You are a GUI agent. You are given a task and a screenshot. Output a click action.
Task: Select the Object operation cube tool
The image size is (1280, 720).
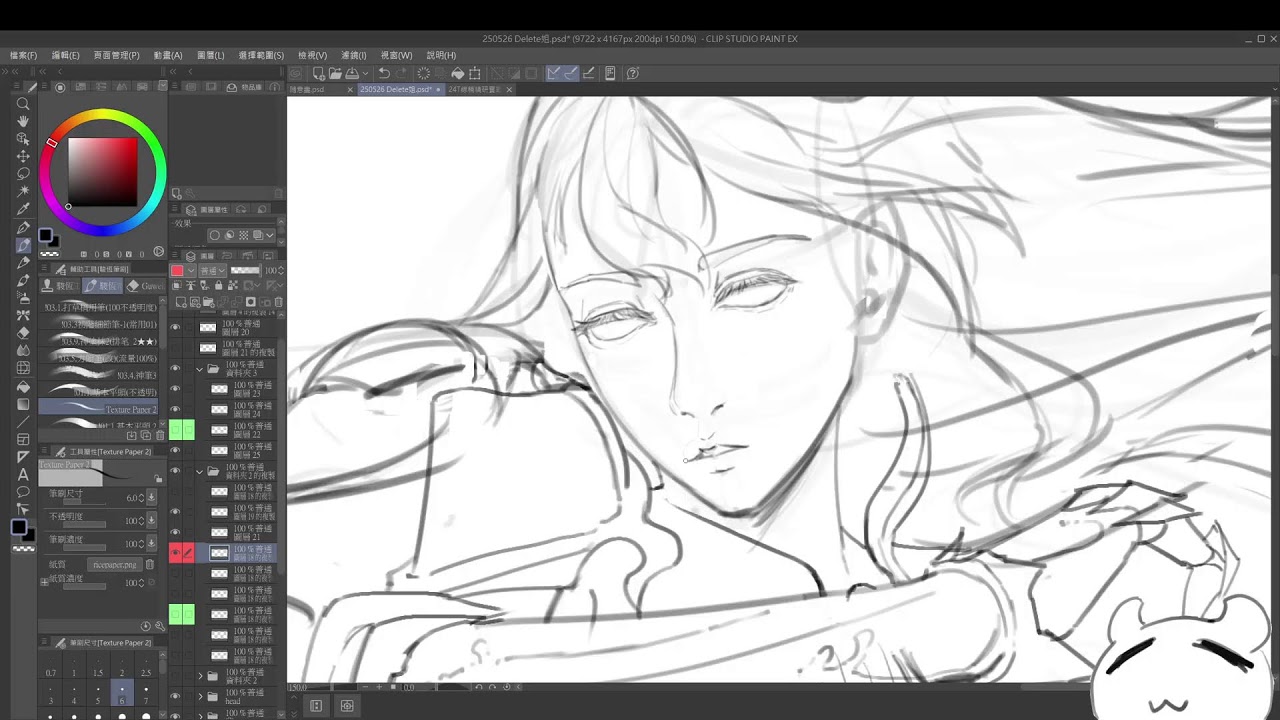[23, 139]
